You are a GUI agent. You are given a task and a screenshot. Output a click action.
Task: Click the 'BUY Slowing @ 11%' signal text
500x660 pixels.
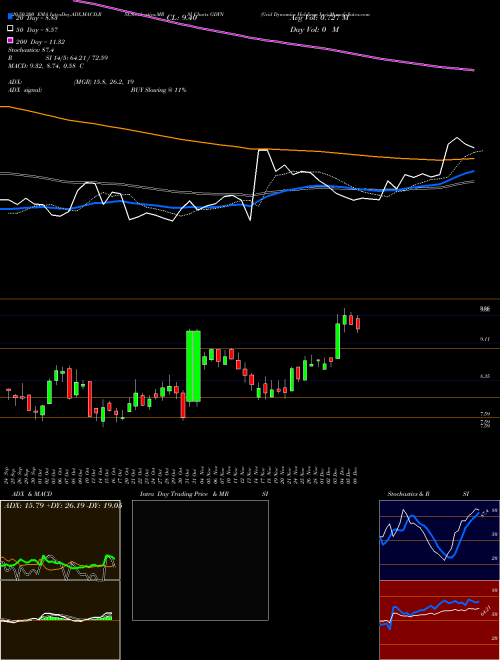(x=158, y=90)
